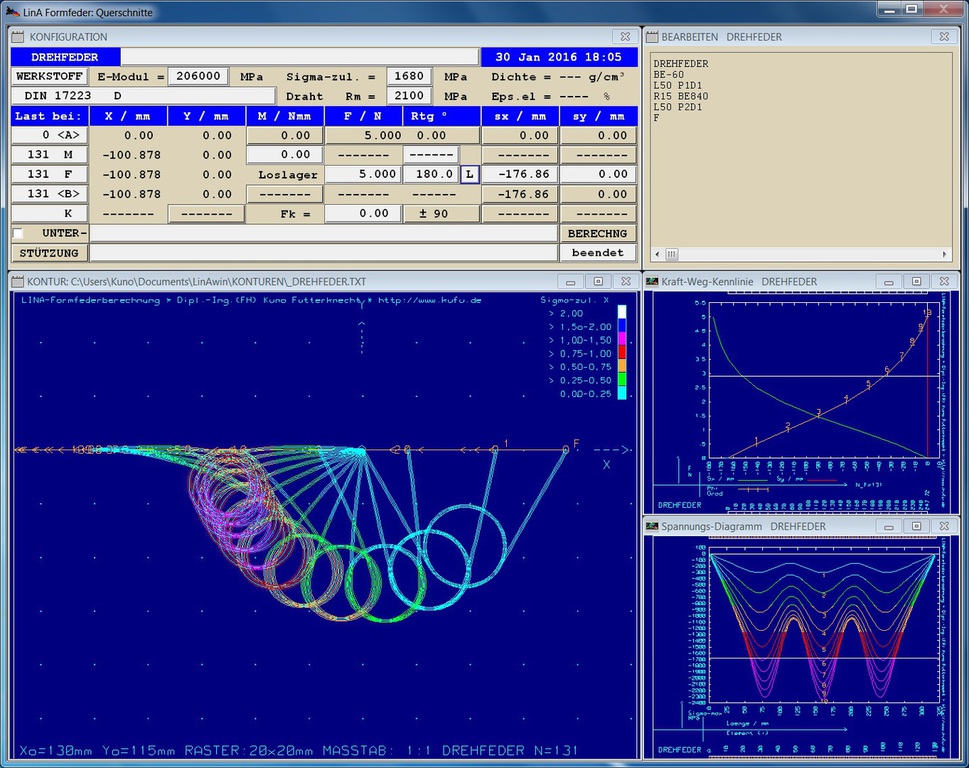Maximize the Spannungs-Diagramm window

(x=916, y=526)
